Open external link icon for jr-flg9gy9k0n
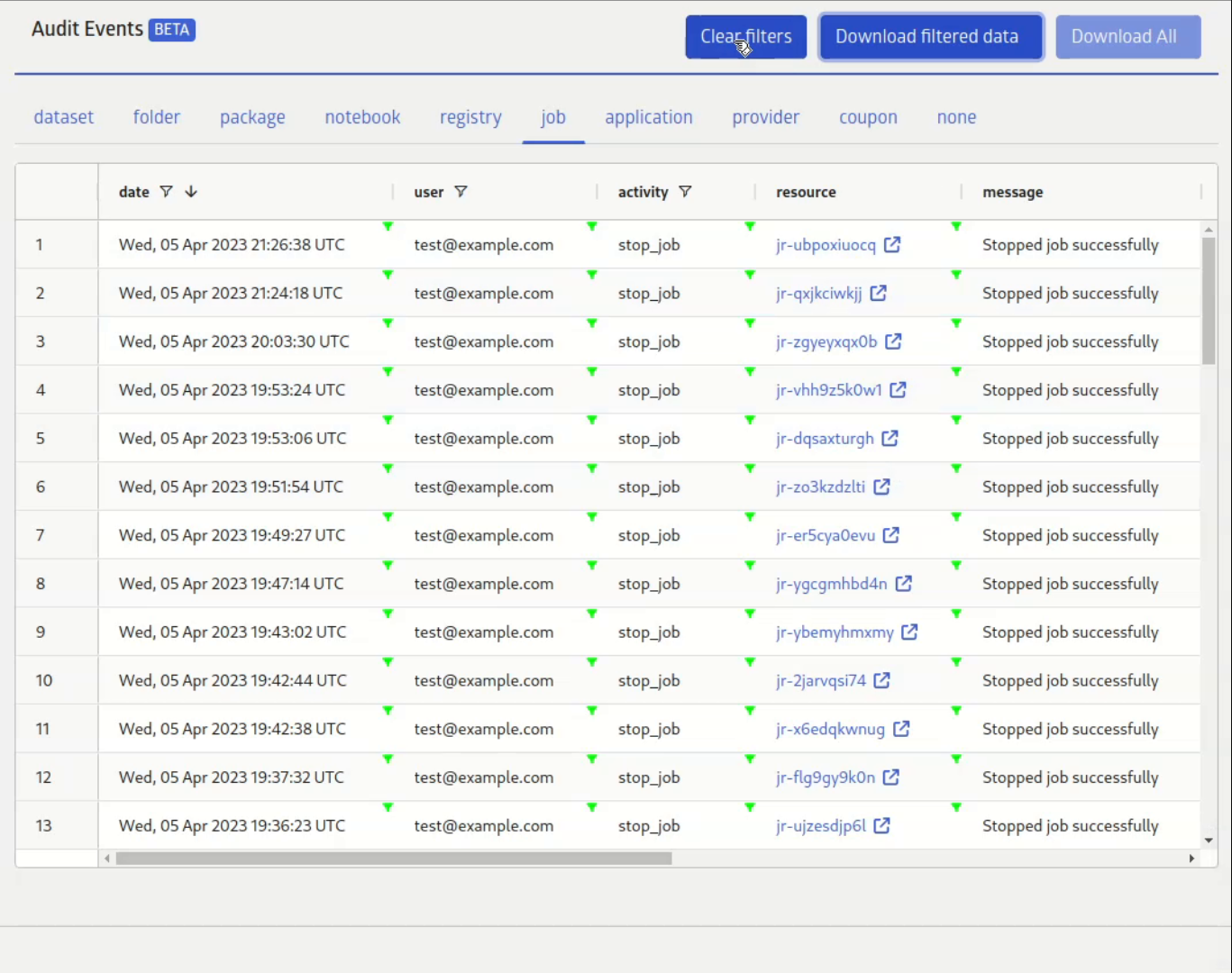Screen dimensions: 1232x973 coord(891,777)
